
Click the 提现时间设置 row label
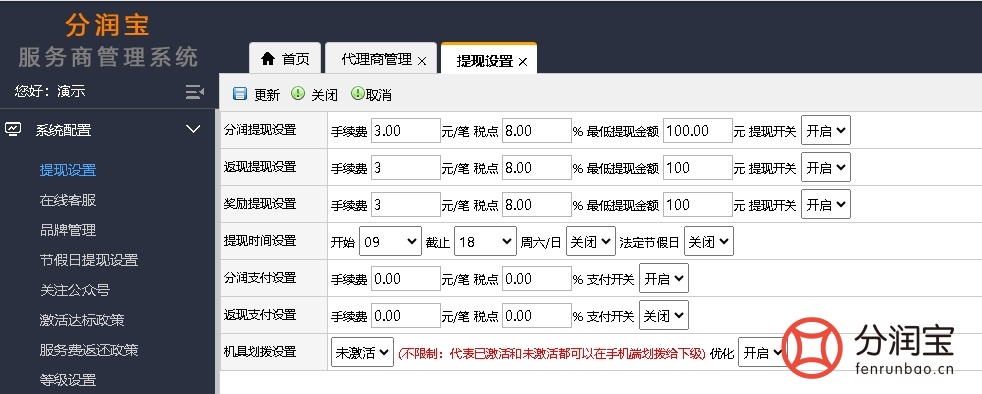pos(260,241)
